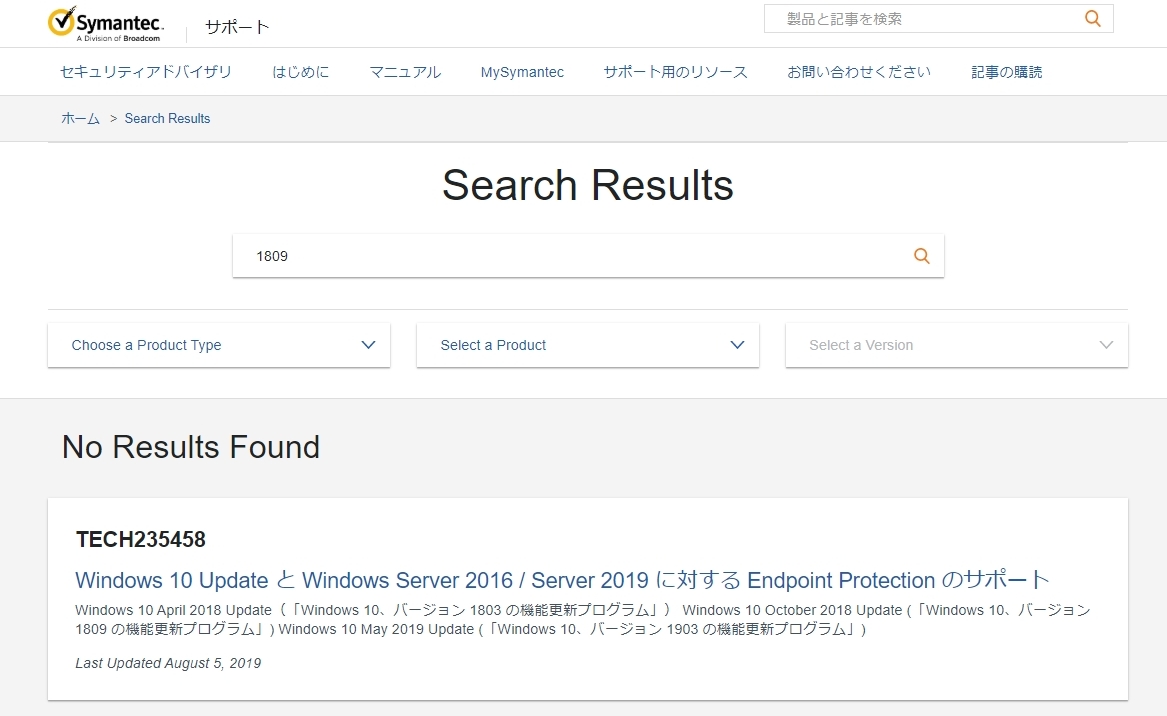The height and width of the screenshot is (716, 1167).
Task: Open the マニュアル menu item
Action: (x=405, y=72)
